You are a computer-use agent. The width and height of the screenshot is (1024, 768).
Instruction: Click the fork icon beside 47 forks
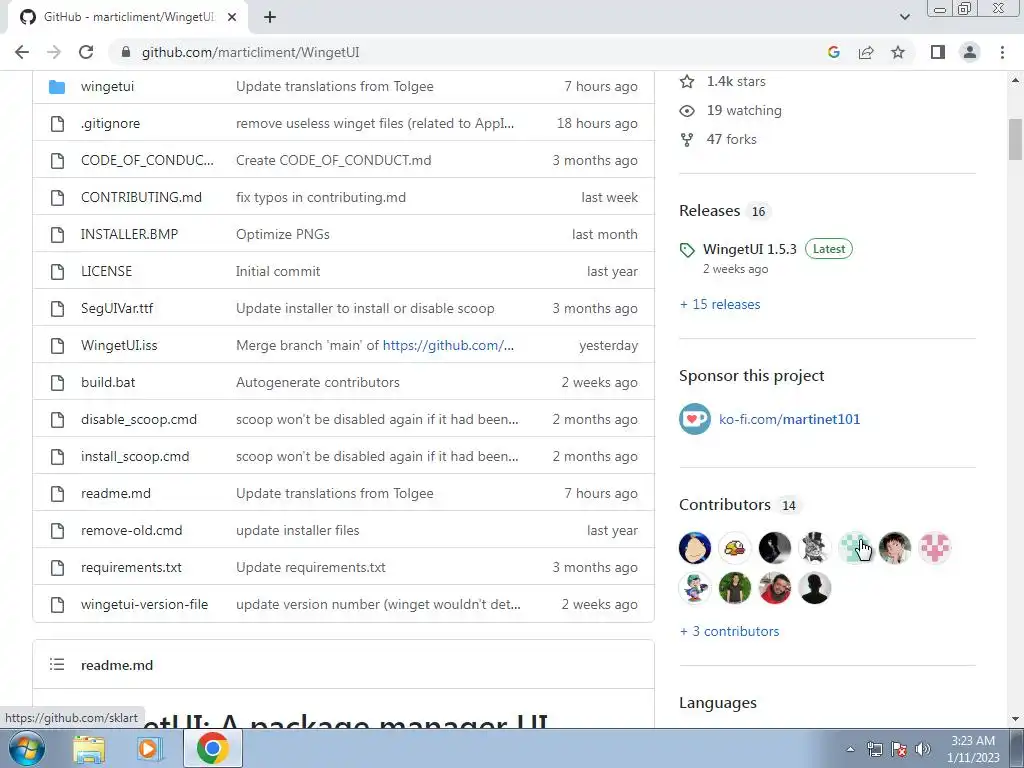(x=687, y=139)
